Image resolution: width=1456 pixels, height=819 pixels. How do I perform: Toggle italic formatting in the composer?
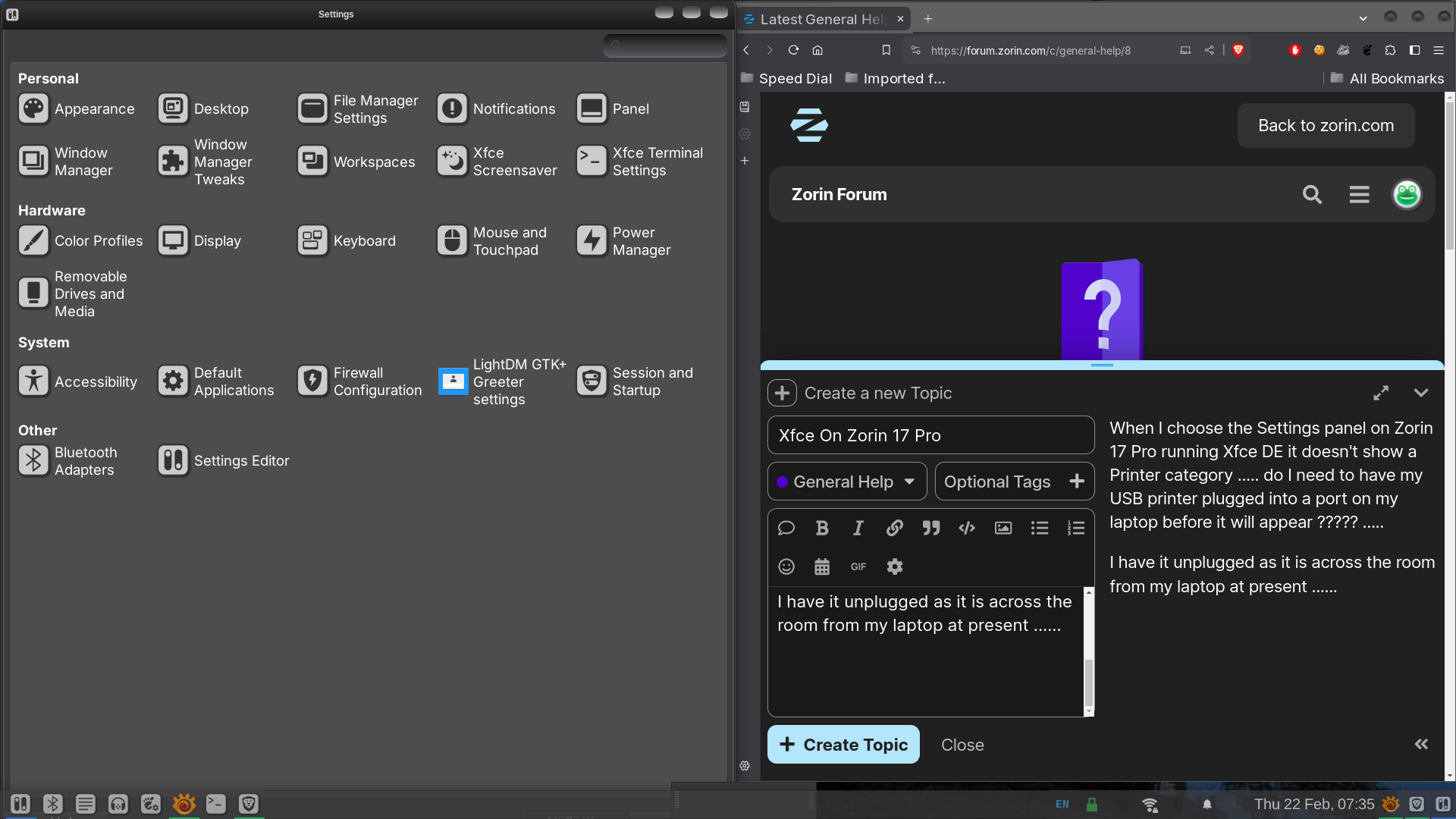pos(858,528)
